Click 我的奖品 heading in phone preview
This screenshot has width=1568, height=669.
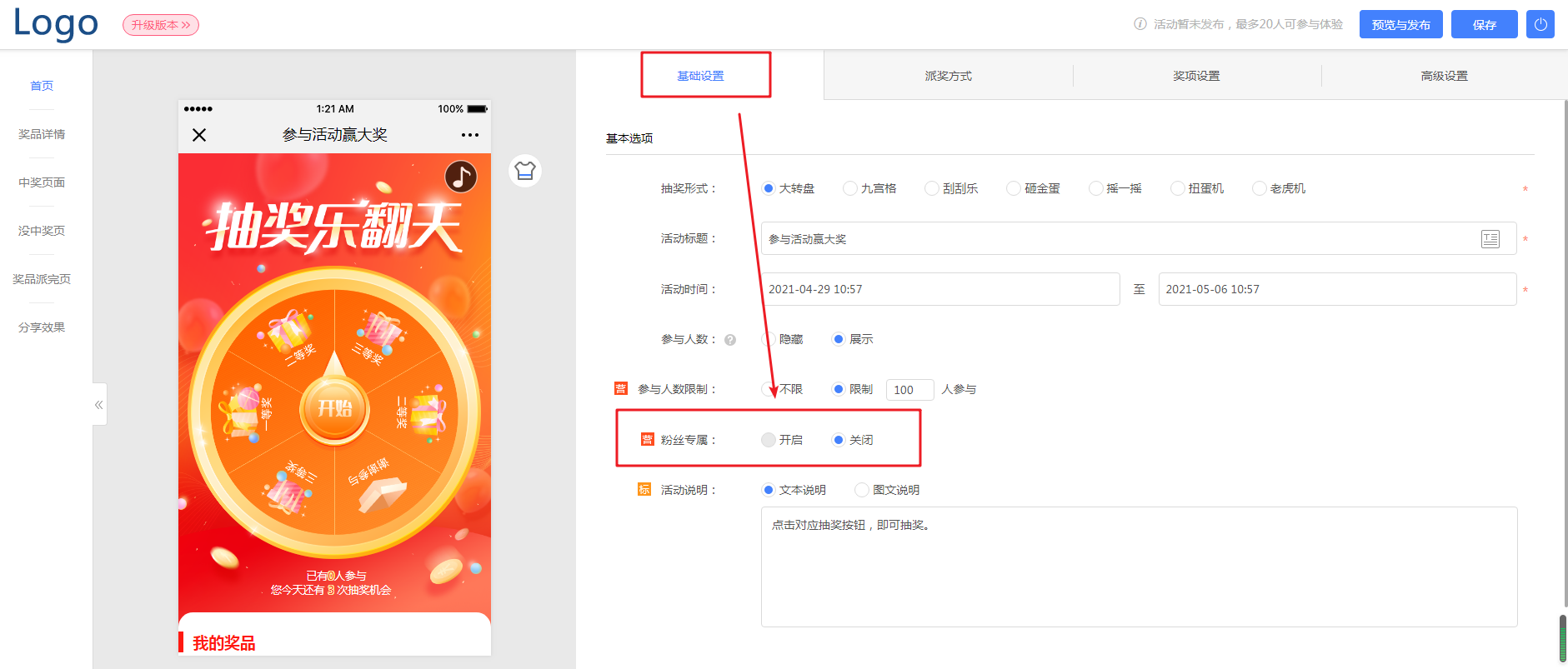[224, 643]
